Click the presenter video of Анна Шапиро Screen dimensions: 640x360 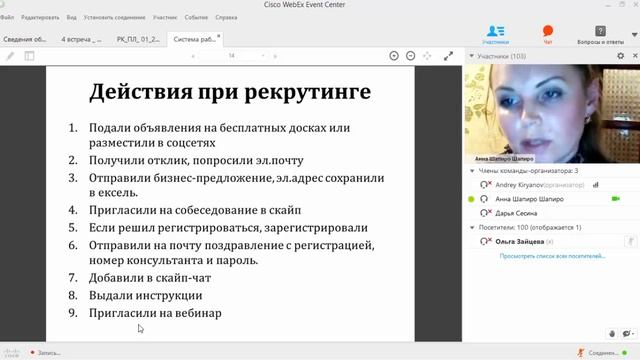tap(552, 113)
